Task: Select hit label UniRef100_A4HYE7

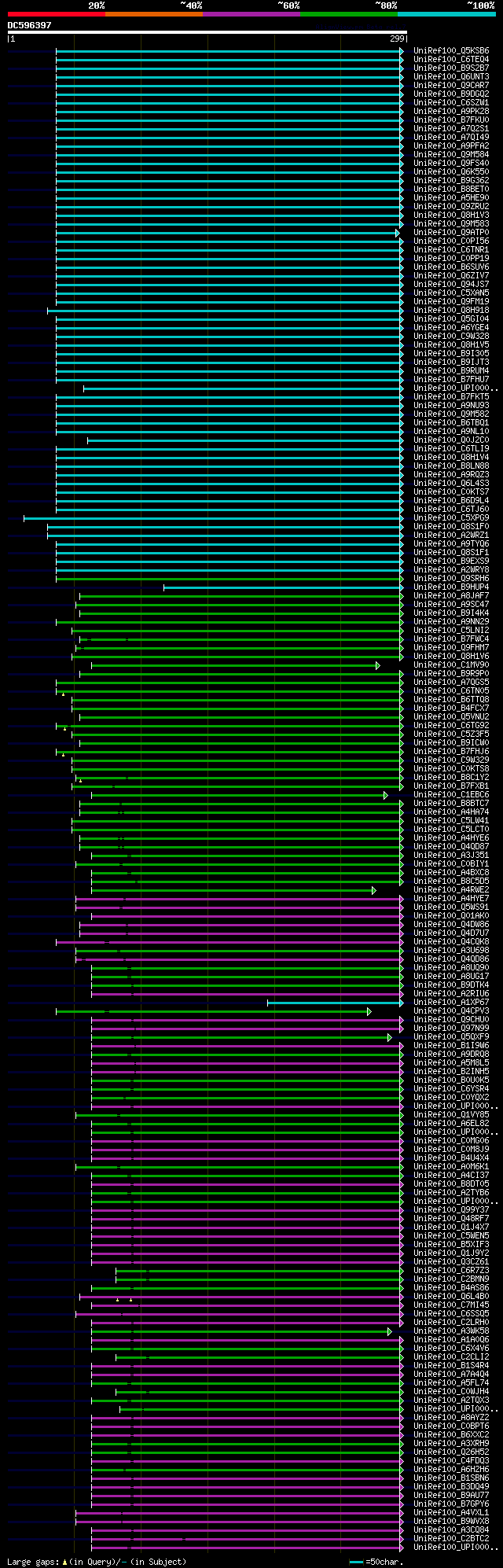Action: (x=451, y=899)
